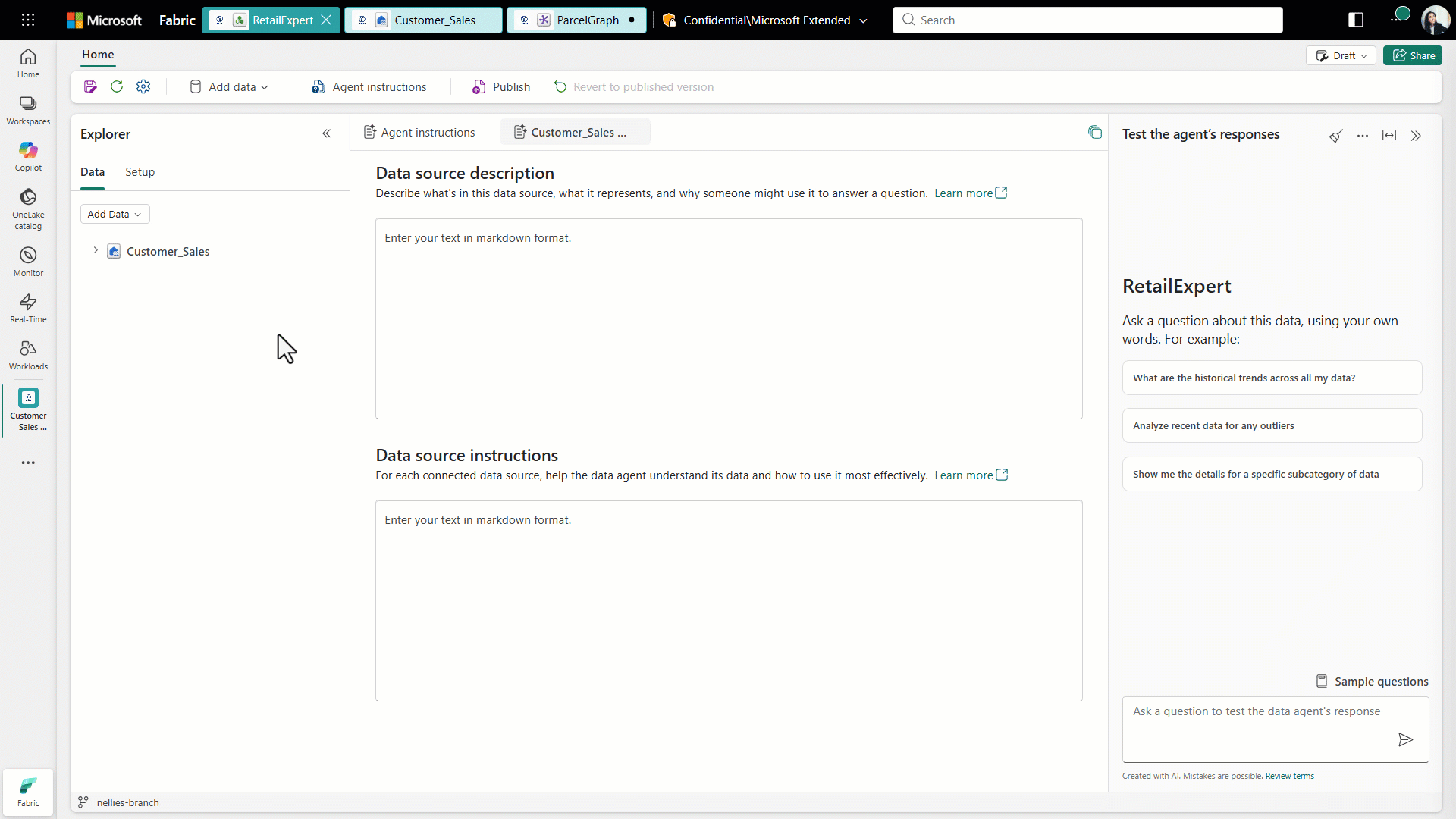
Task: Open Copilot from the left sidebar
Action: pyautogui.click(x=28, y=154)
